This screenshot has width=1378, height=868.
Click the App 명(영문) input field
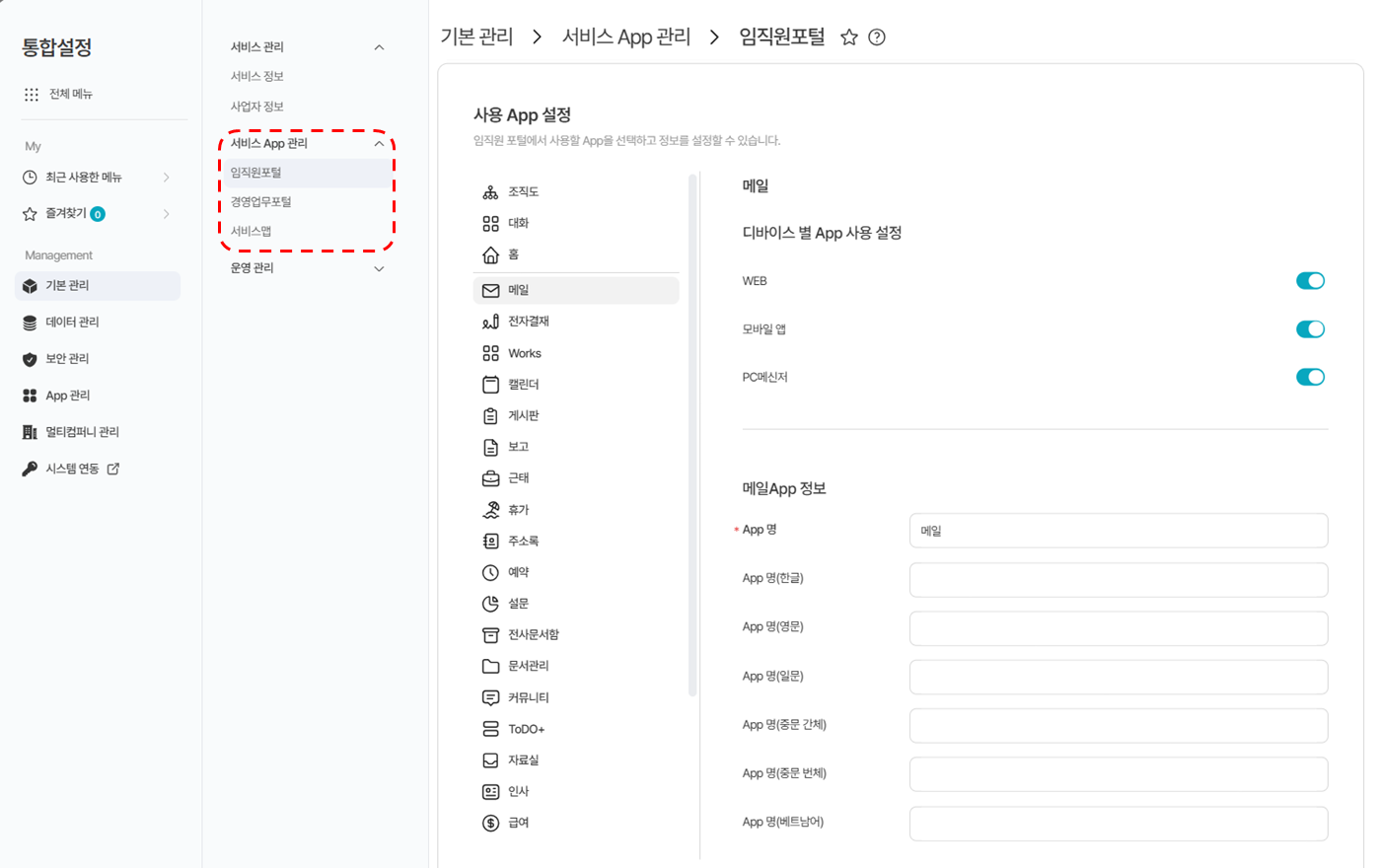tap(1118, 628)
